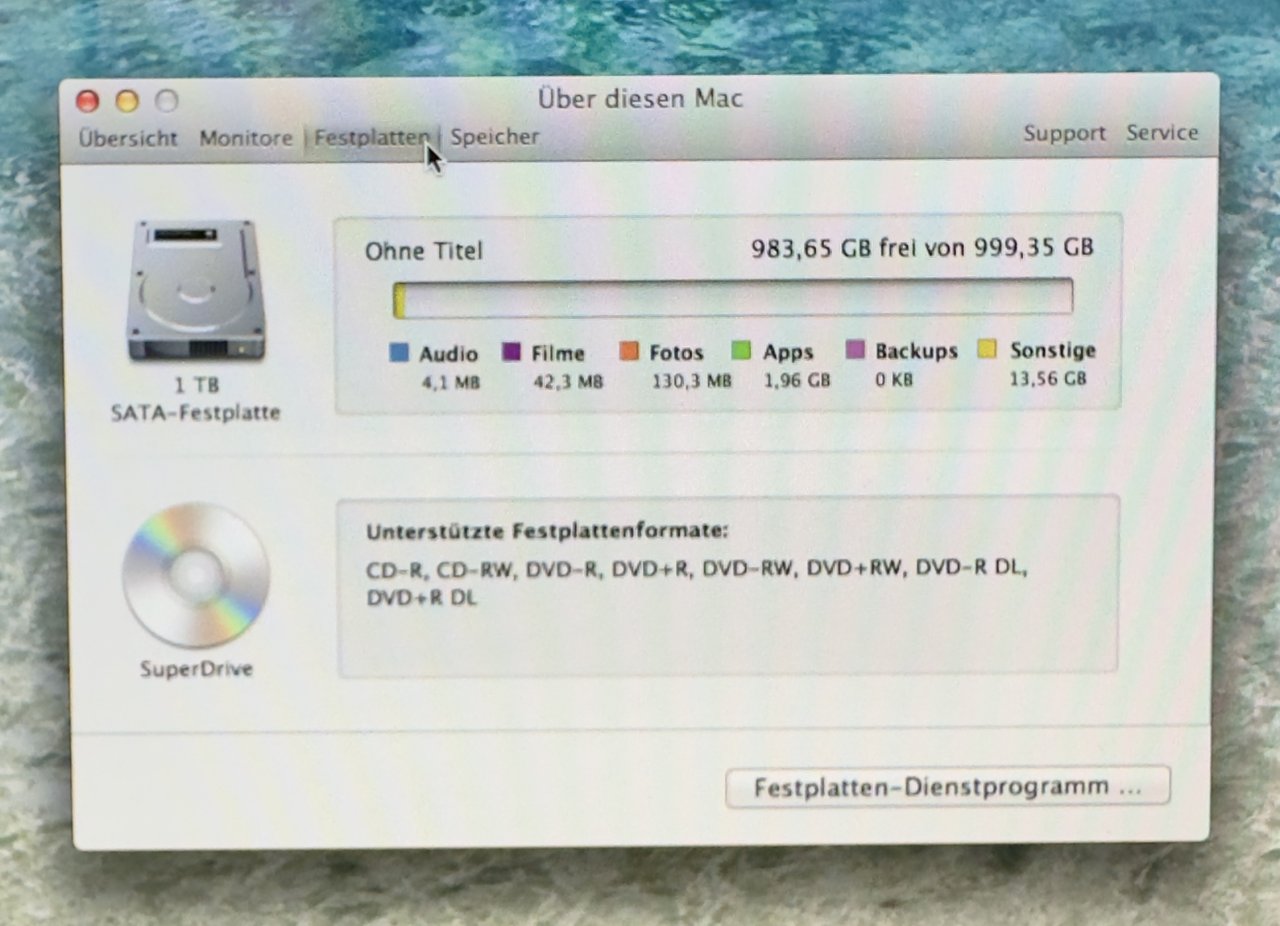Click the orange Fotos color swatch
The image size is (1280, 926).
tap(629, 352)
